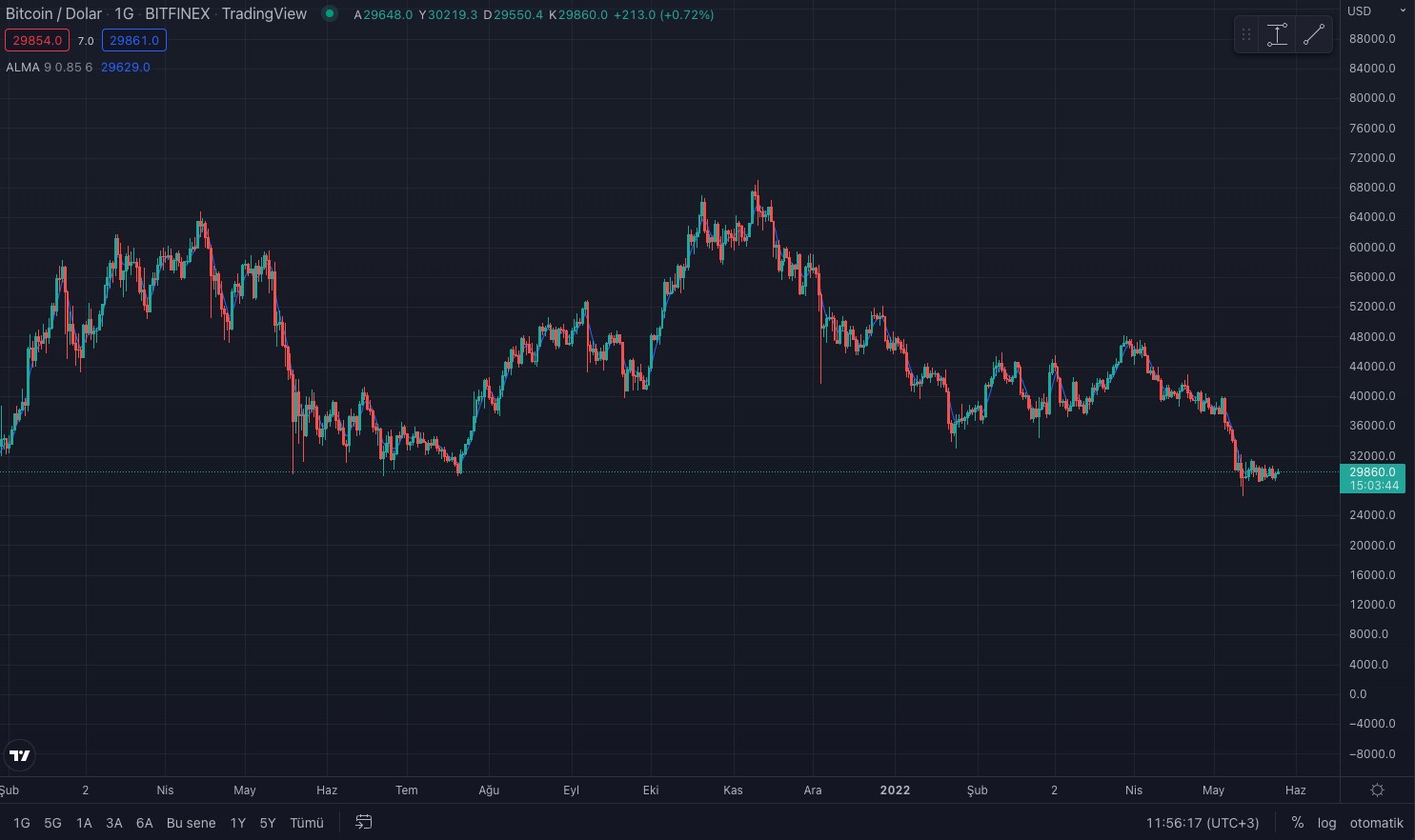
Task: Click the low value D29550.4
Action: (x=513, y=14)
